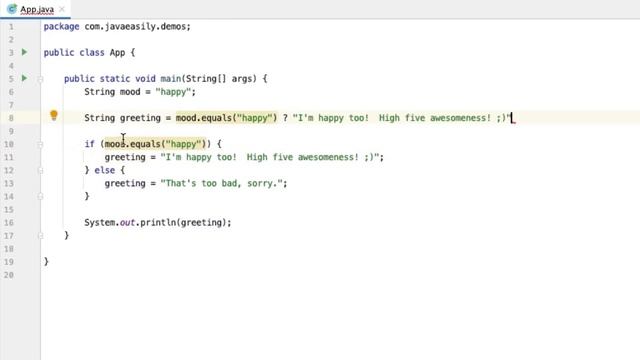Collapse the if block fold marker on line 10
Image resolution: width=640 pixels, height=360 pixels.
pos(40,144)
